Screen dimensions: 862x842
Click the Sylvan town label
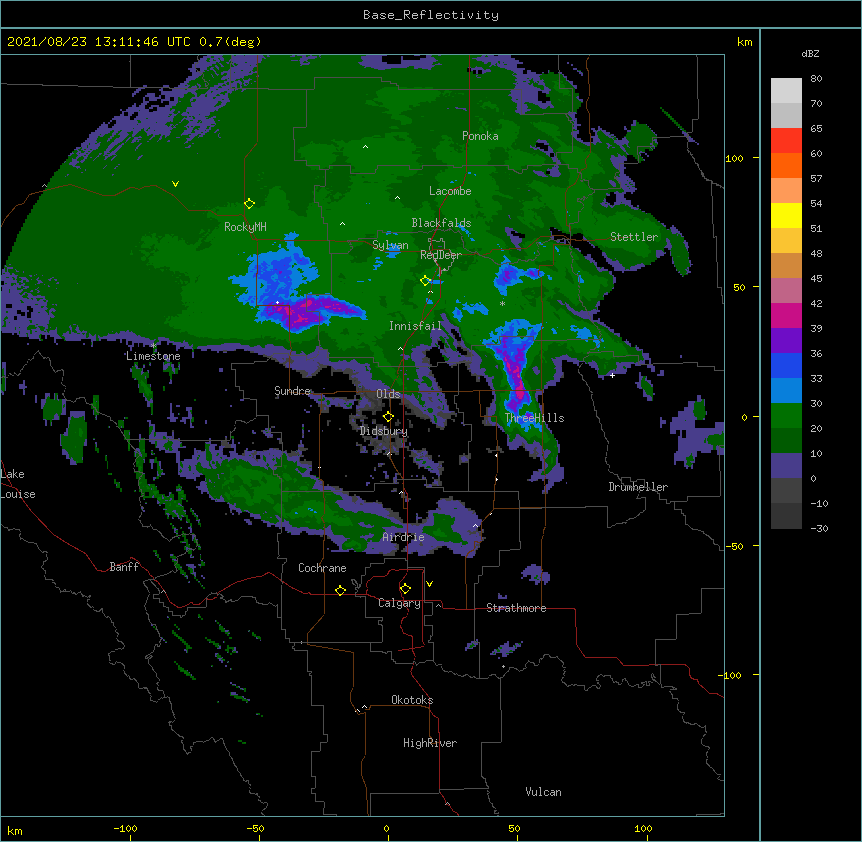[390, 245]
